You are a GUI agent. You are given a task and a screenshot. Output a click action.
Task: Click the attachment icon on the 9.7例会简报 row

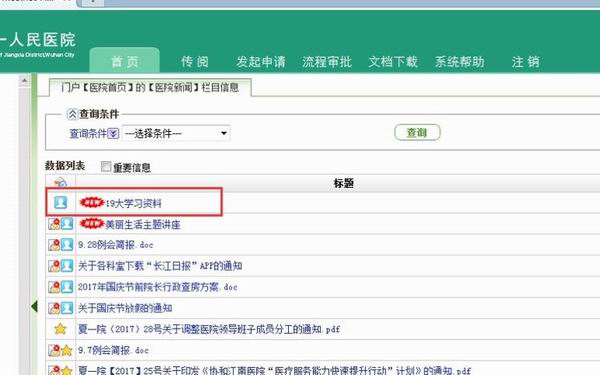click(54, 350)
